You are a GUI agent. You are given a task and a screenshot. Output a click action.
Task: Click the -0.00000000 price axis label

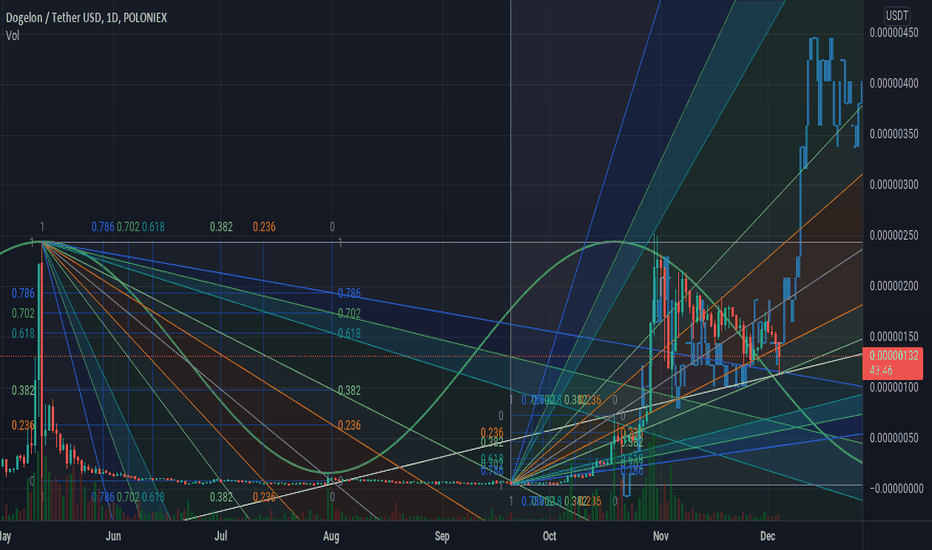[897, 489]
